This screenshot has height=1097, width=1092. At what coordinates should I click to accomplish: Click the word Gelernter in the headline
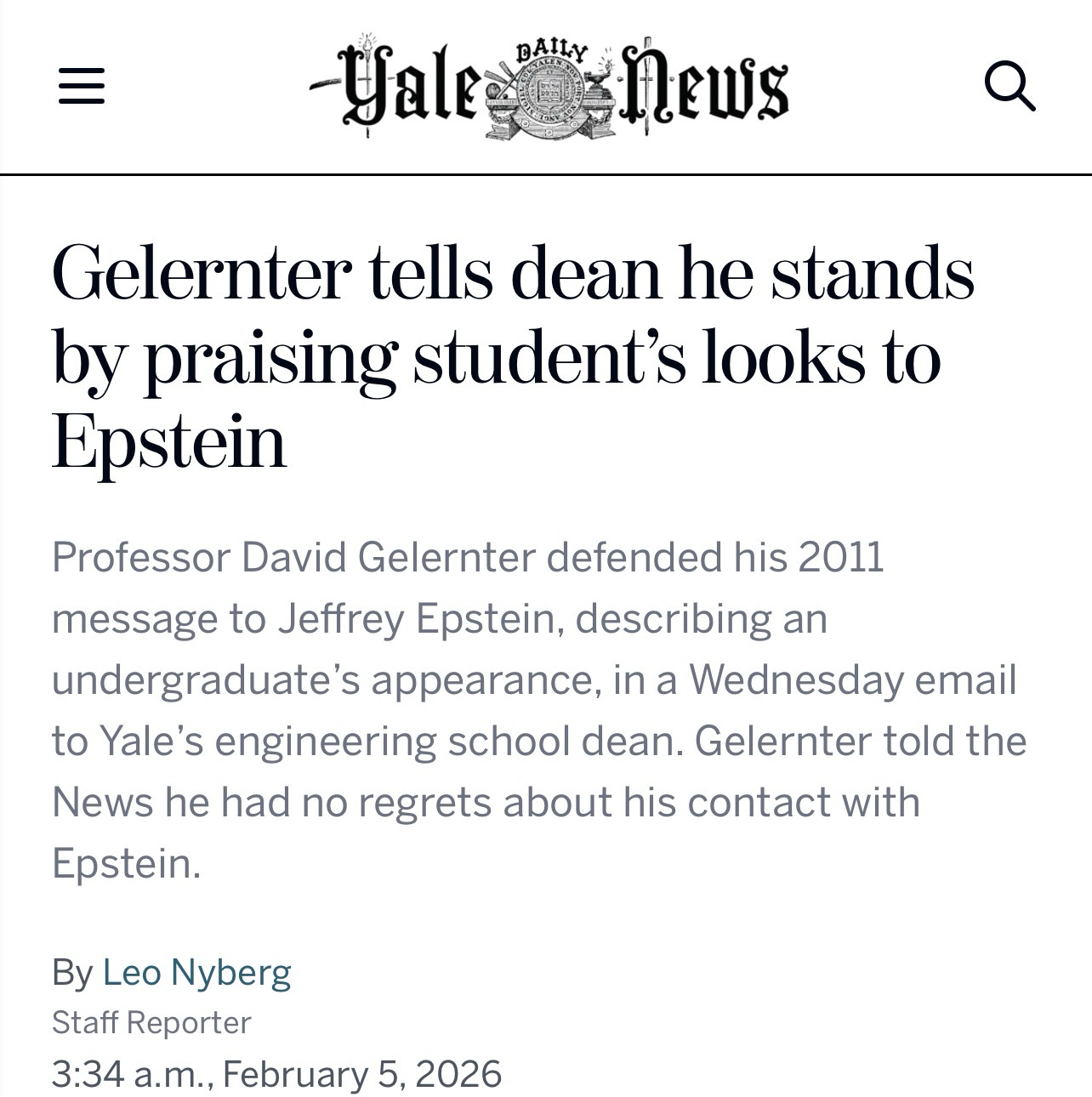pos(202,274)
